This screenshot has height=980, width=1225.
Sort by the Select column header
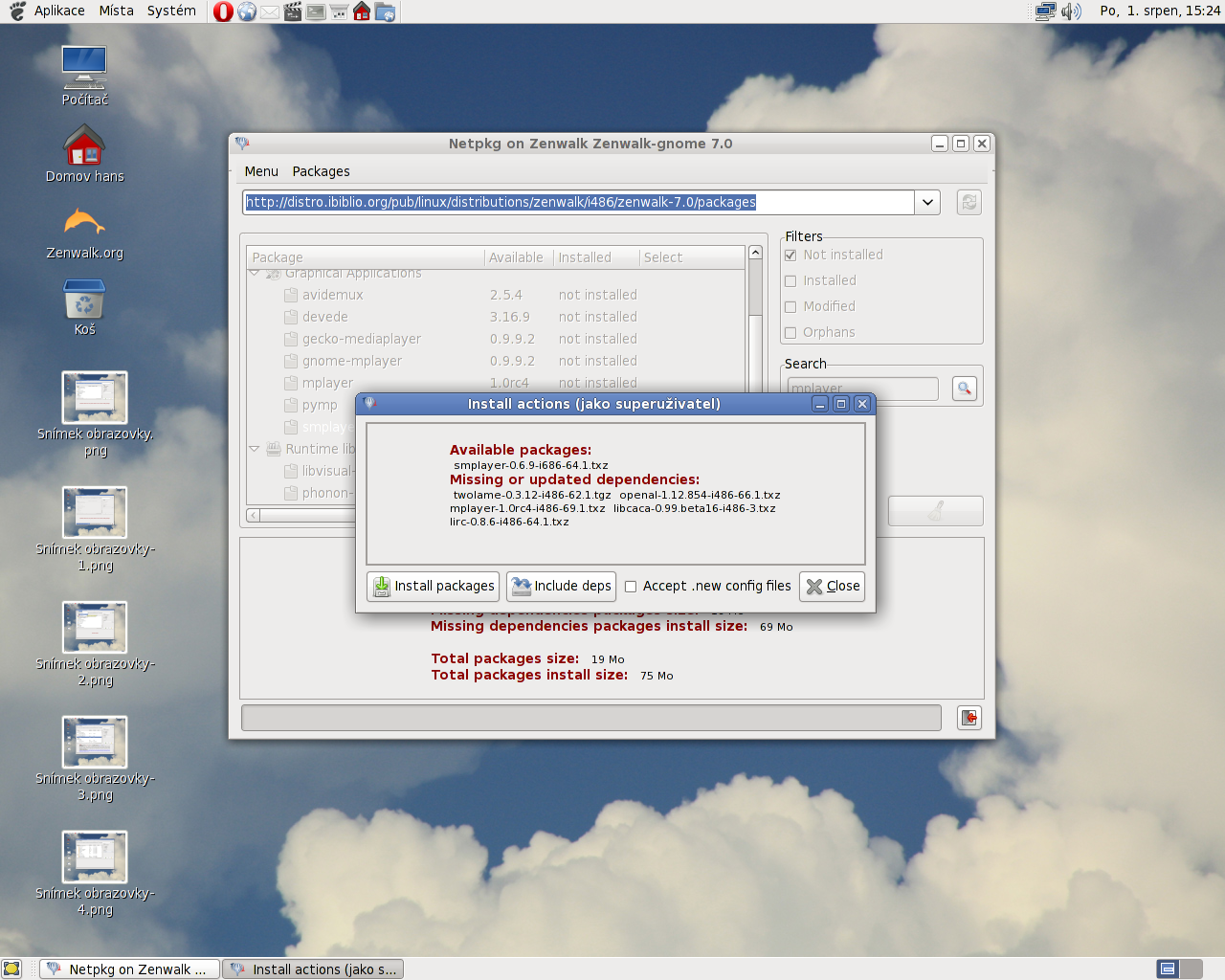pos(692,257)
